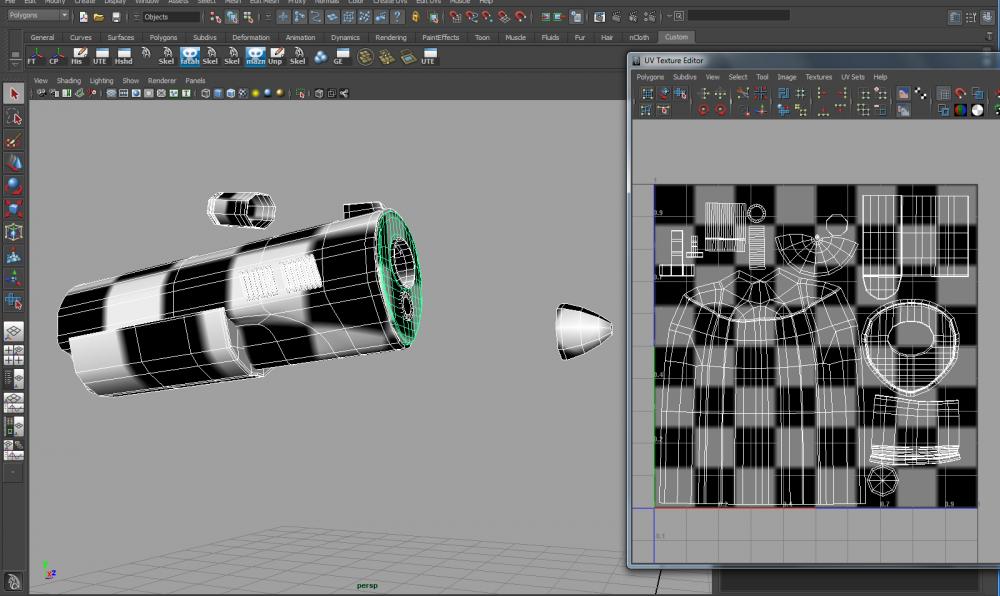
Task: Open the viewport Lighting menu
Action: point(101,81)
